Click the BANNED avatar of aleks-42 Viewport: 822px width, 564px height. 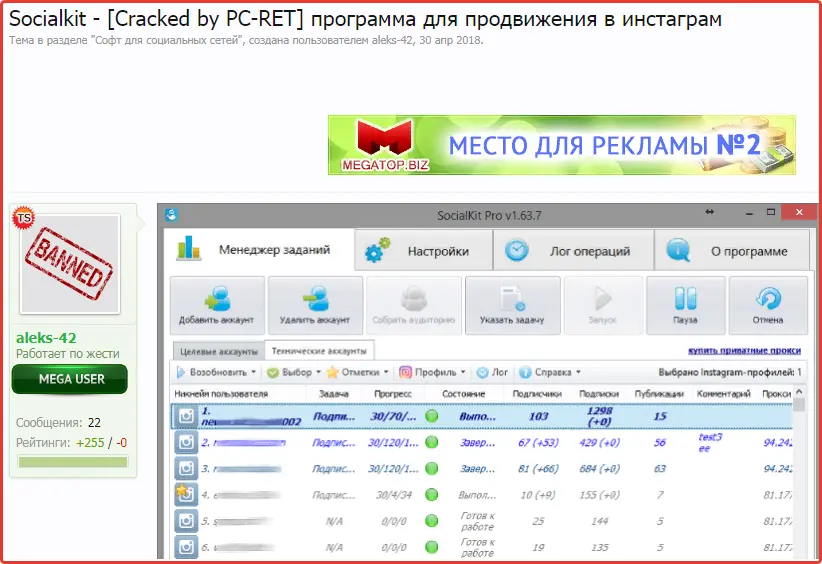click(x=70, y=264)
